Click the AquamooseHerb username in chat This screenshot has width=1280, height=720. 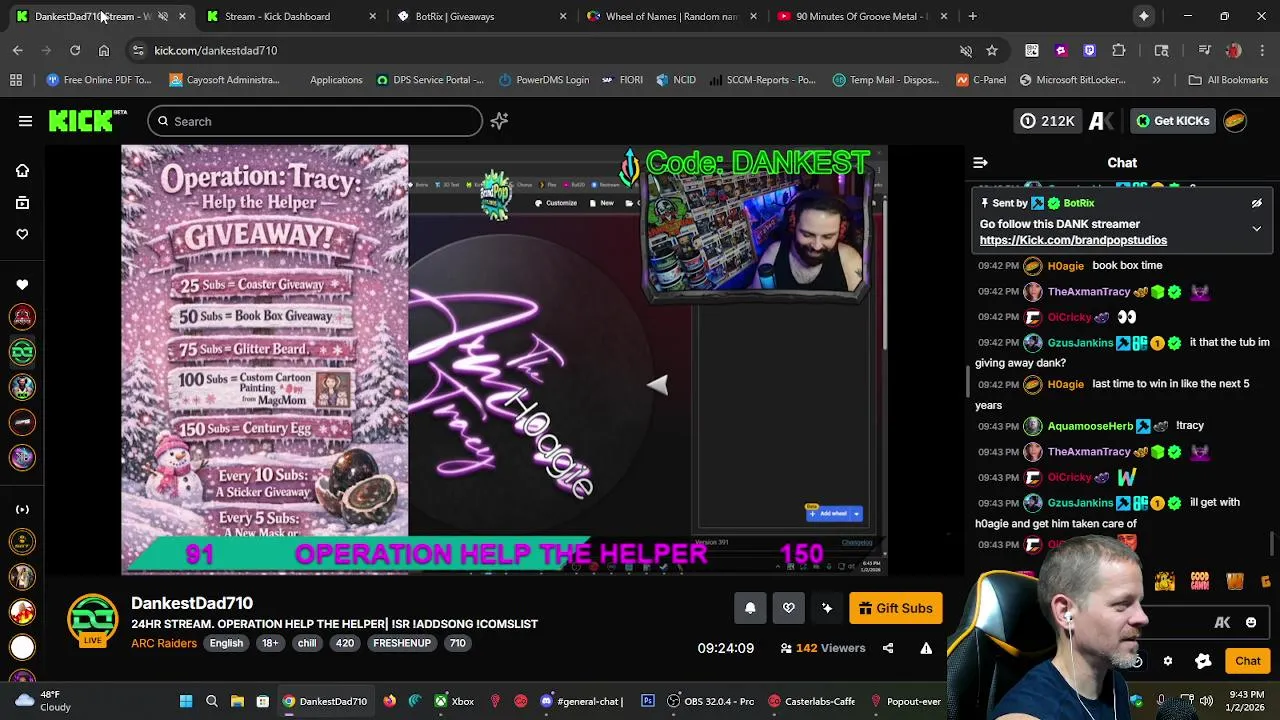point(1090,426)
